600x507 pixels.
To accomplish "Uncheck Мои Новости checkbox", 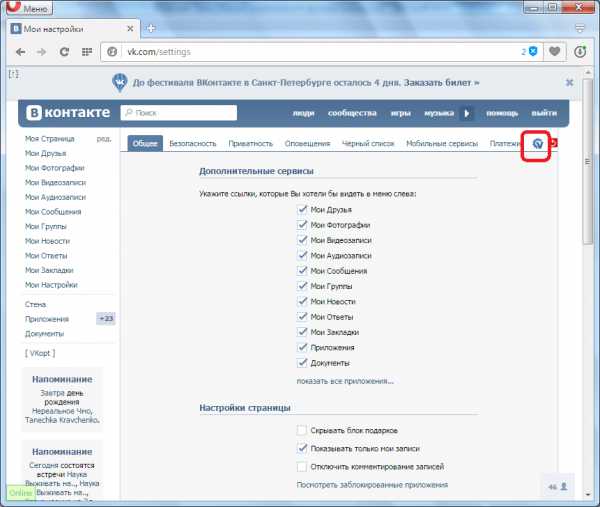I will [x=302, y=301].
